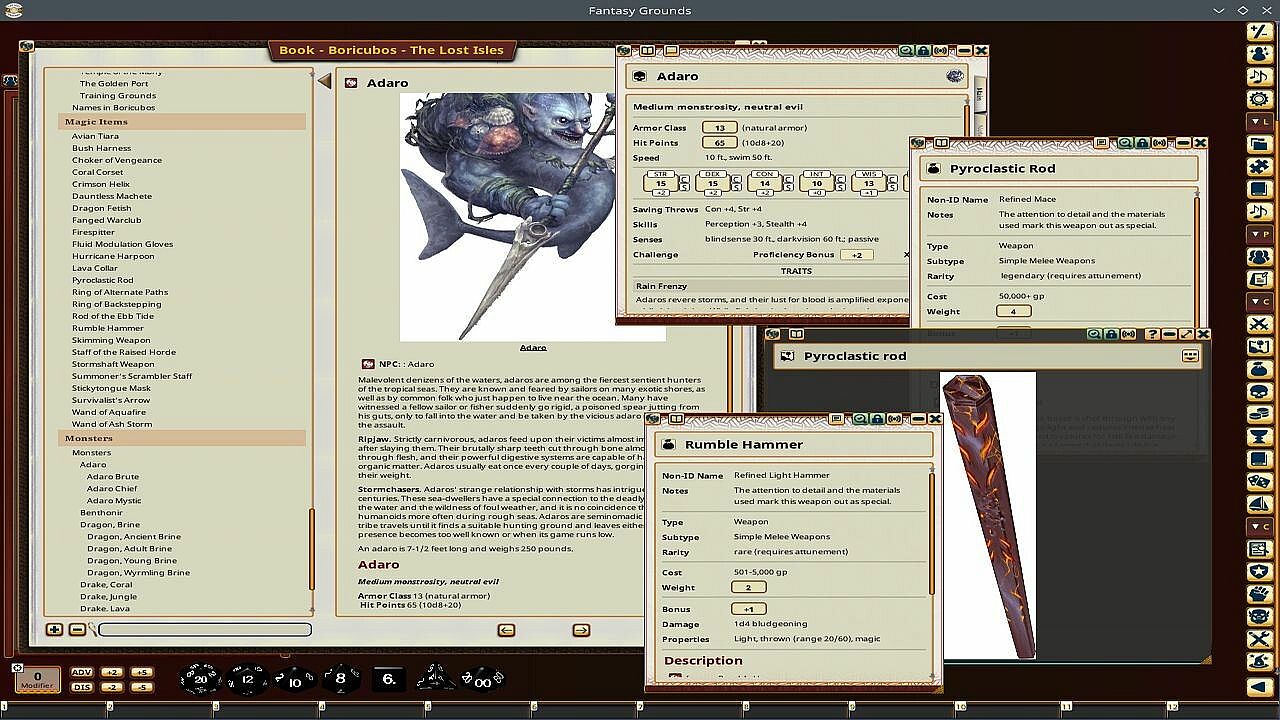This screenshot has height=720, width=1280.
Task: Open the dice tables icon in sidebar
Action: point(1259,482)
